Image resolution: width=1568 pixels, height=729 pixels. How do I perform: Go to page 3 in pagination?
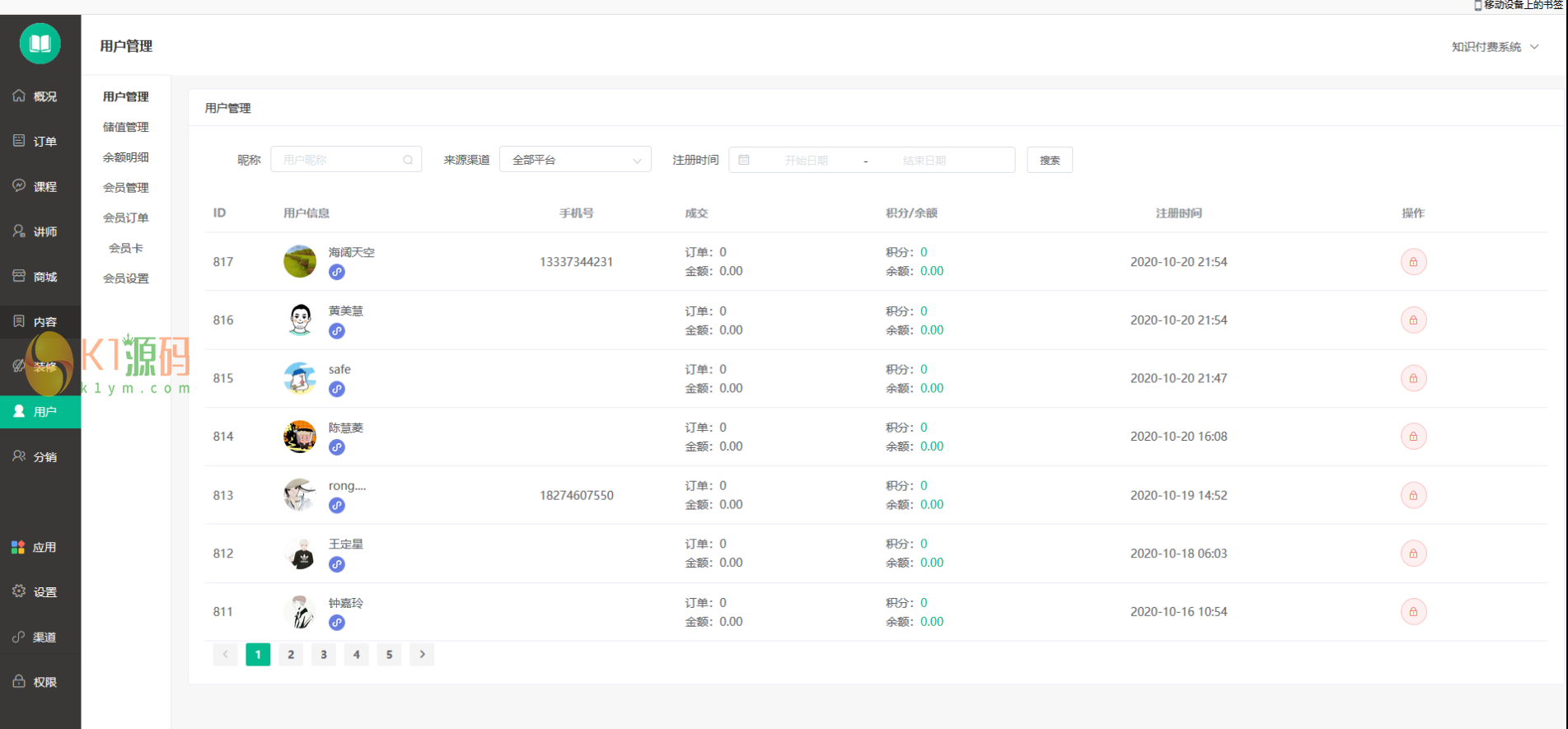click(x=324, y=655)
